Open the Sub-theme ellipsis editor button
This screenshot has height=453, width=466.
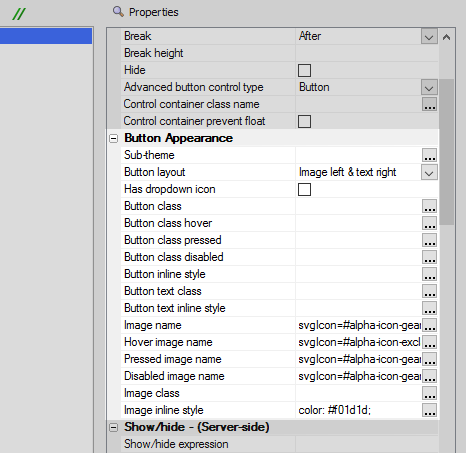pos(430,155)
